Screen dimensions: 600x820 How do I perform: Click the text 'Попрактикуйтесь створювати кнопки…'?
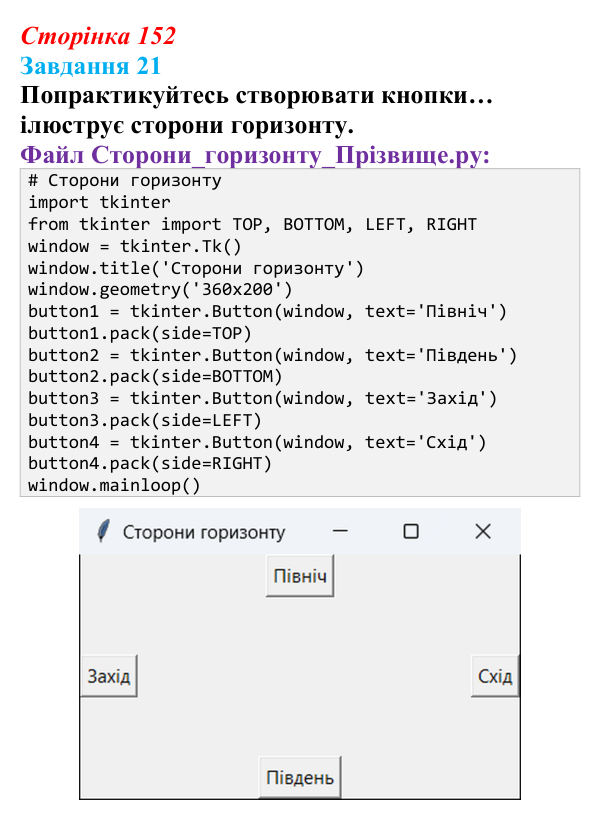click(256, 96)
